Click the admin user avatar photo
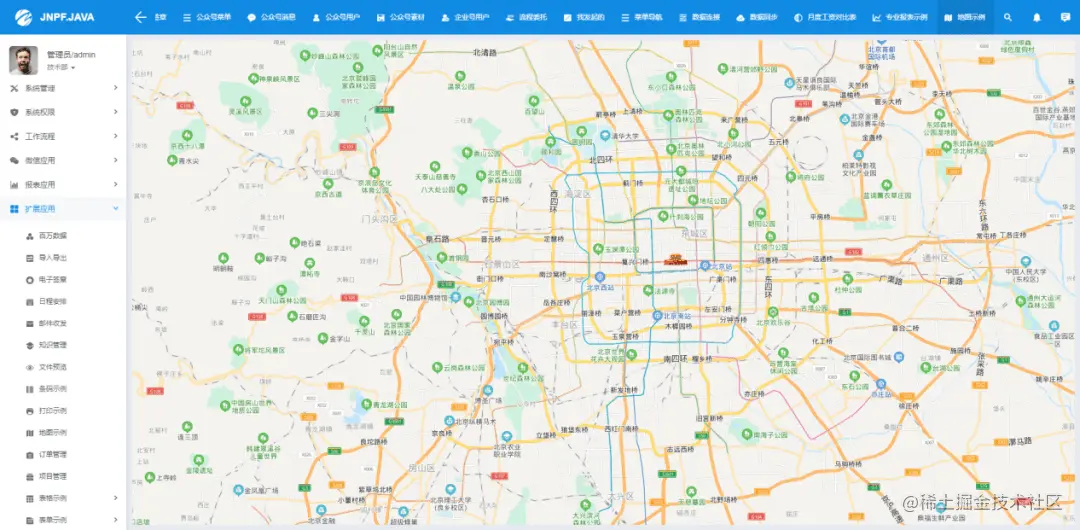 [23, 60]
